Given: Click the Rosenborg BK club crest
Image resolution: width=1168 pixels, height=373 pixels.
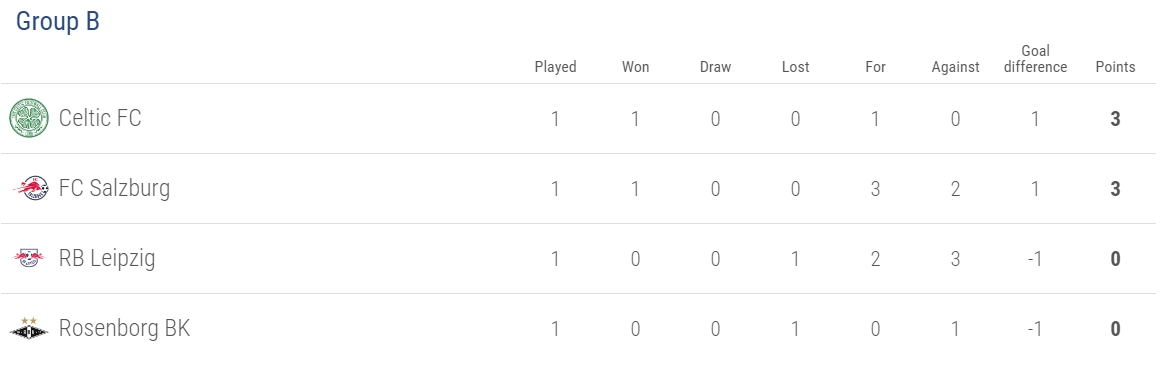Looking at the screenshot, I should 29,328.
